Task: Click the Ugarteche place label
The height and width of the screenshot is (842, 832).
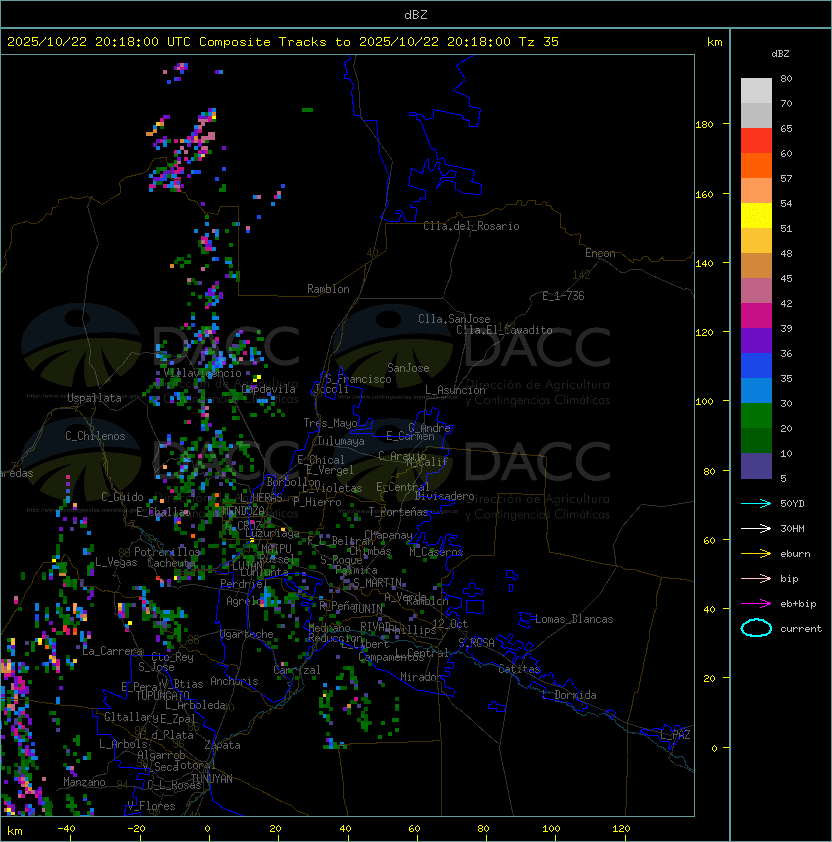Action: point(247,634)
